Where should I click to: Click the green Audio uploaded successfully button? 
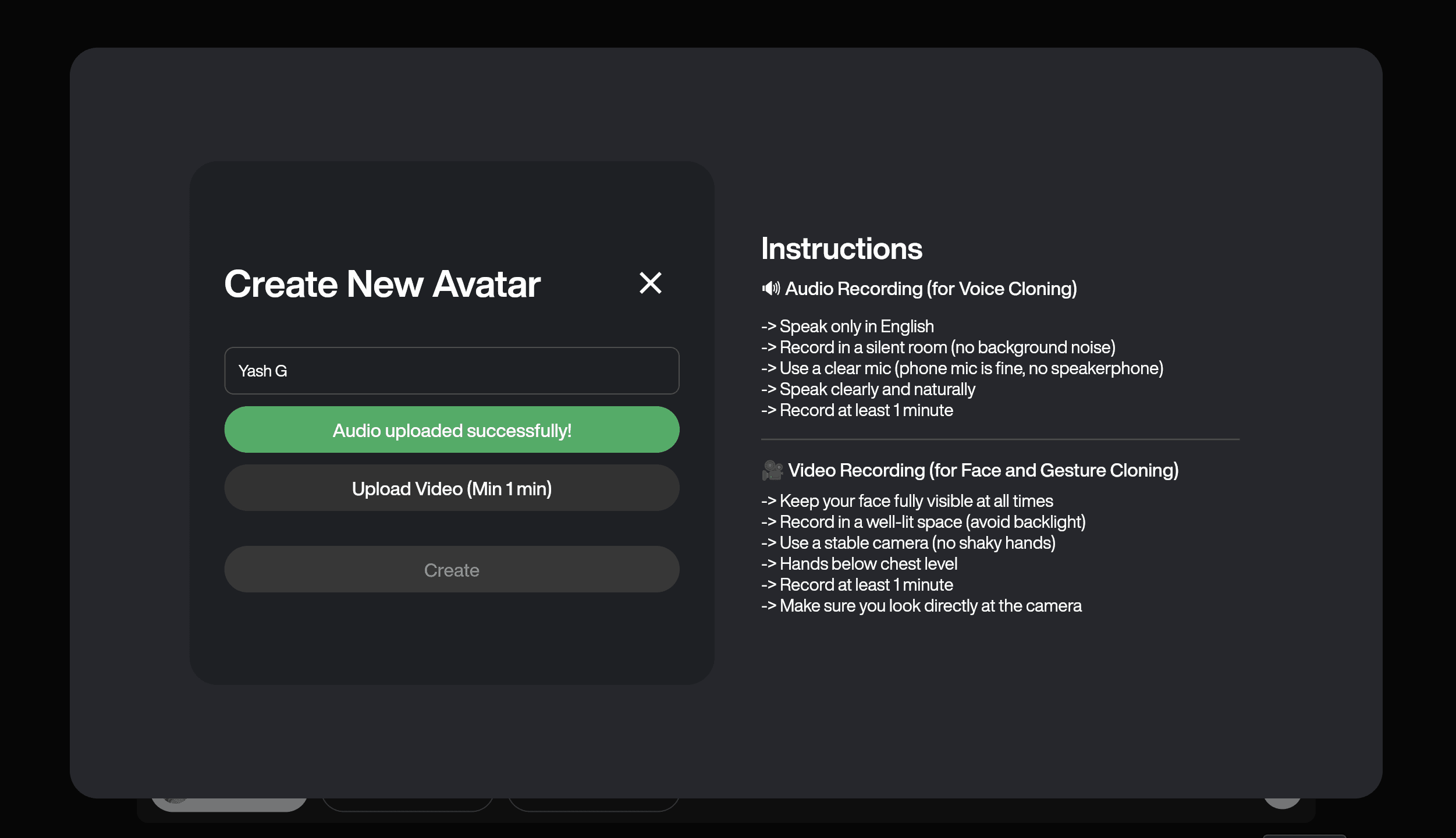tap(452, 430)
